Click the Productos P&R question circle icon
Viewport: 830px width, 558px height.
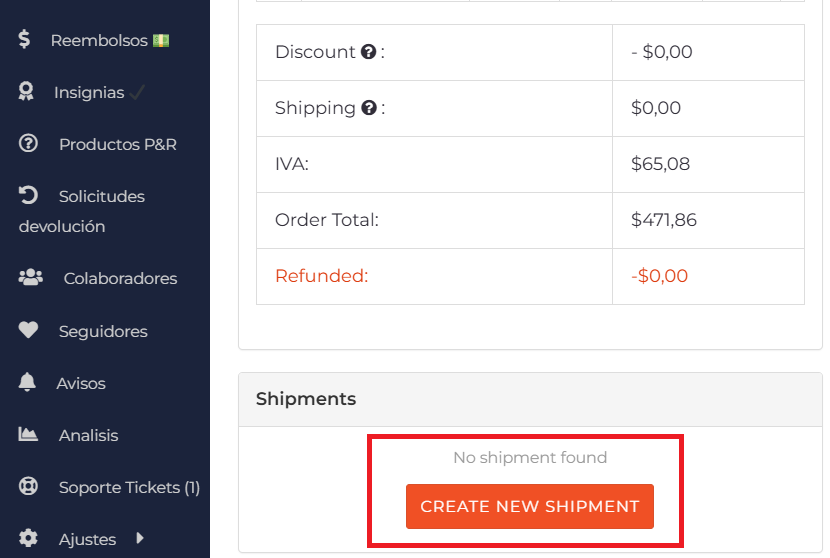point(28,143)
